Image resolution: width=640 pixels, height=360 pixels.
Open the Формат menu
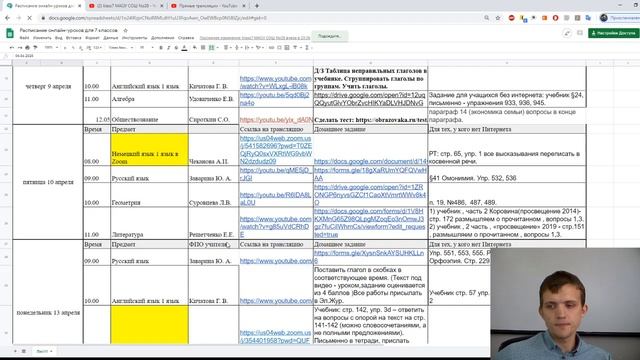92,38
